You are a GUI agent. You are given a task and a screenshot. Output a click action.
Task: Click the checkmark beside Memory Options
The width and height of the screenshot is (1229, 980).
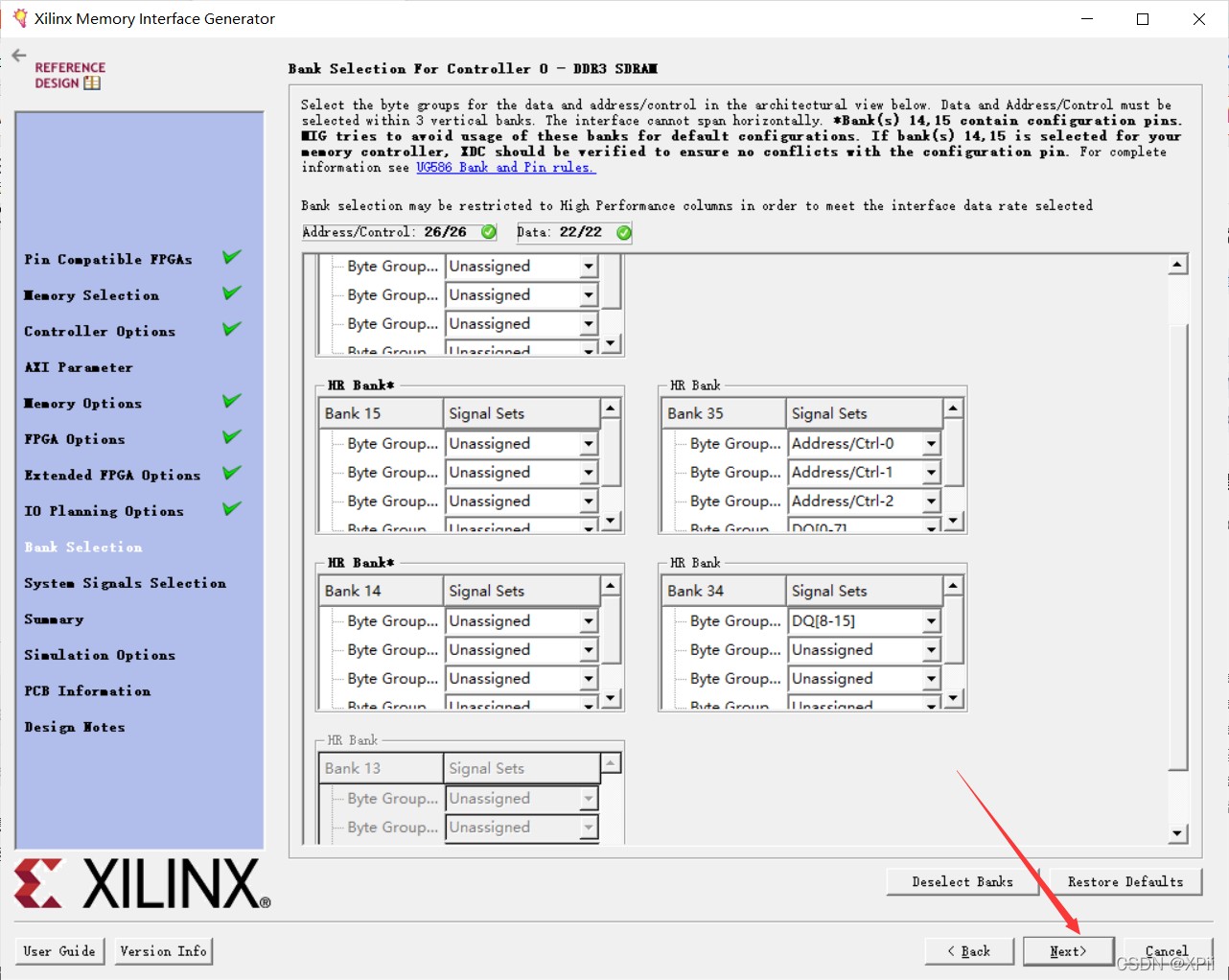[x=232, y=401]
